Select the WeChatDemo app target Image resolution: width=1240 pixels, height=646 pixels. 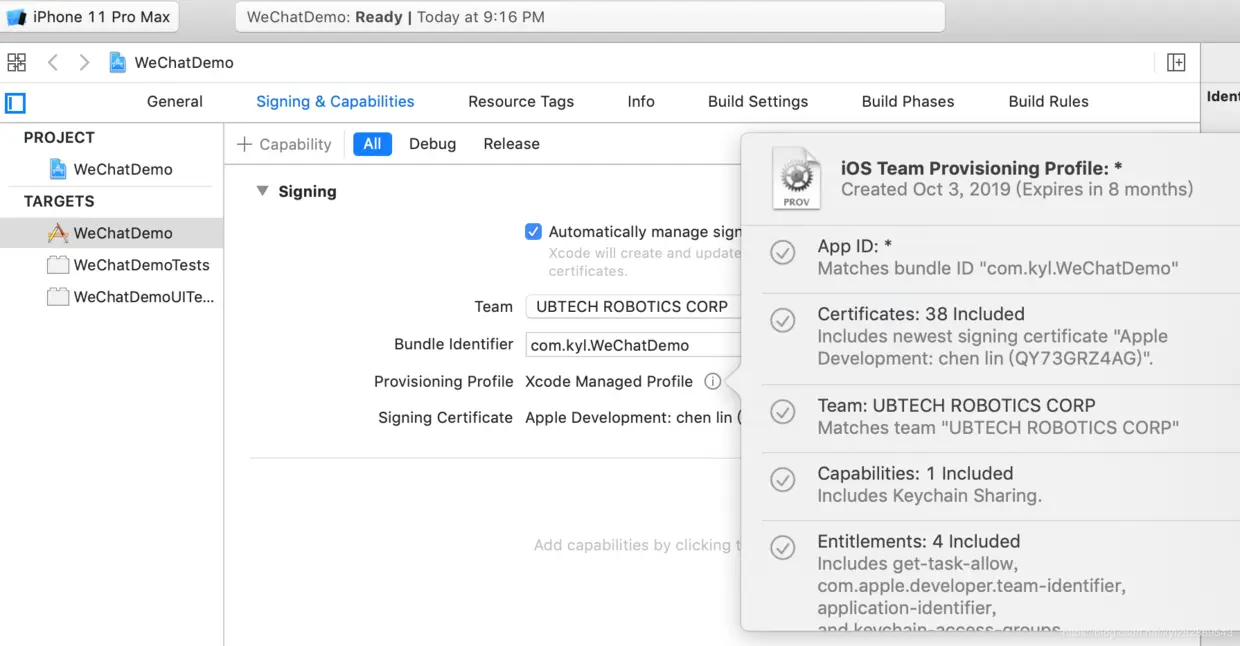click(x=111, y=233)
